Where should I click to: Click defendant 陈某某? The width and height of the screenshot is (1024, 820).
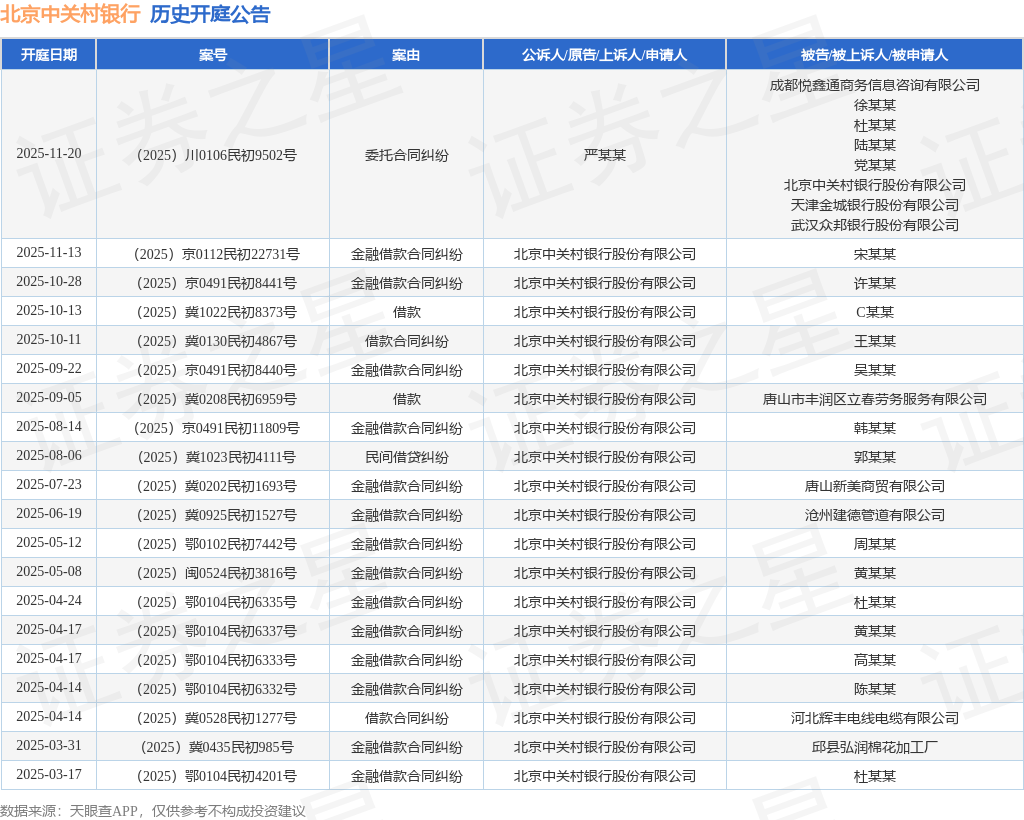click(874, 689)
